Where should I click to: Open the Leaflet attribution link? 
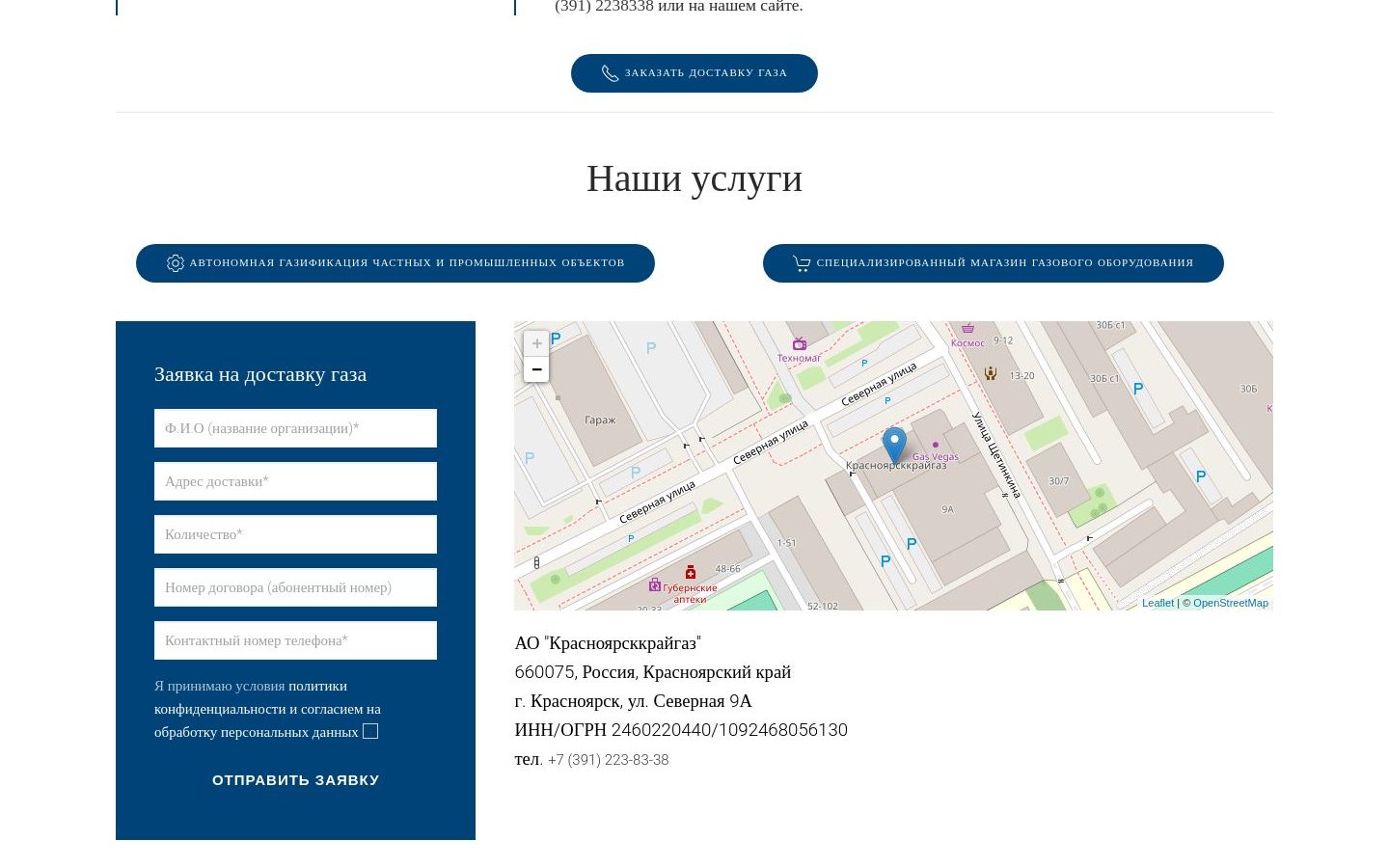point(1157,603)
